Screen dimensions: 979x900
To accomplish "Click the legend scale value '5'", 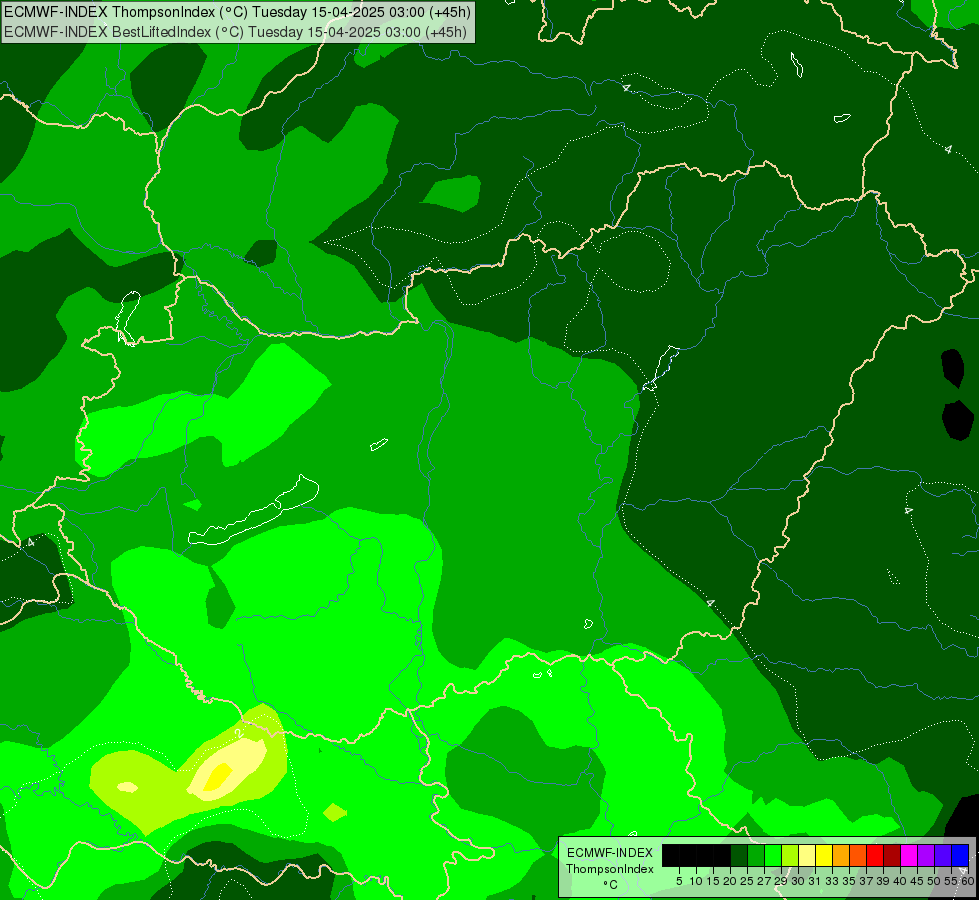I will [x=679, y=881].
